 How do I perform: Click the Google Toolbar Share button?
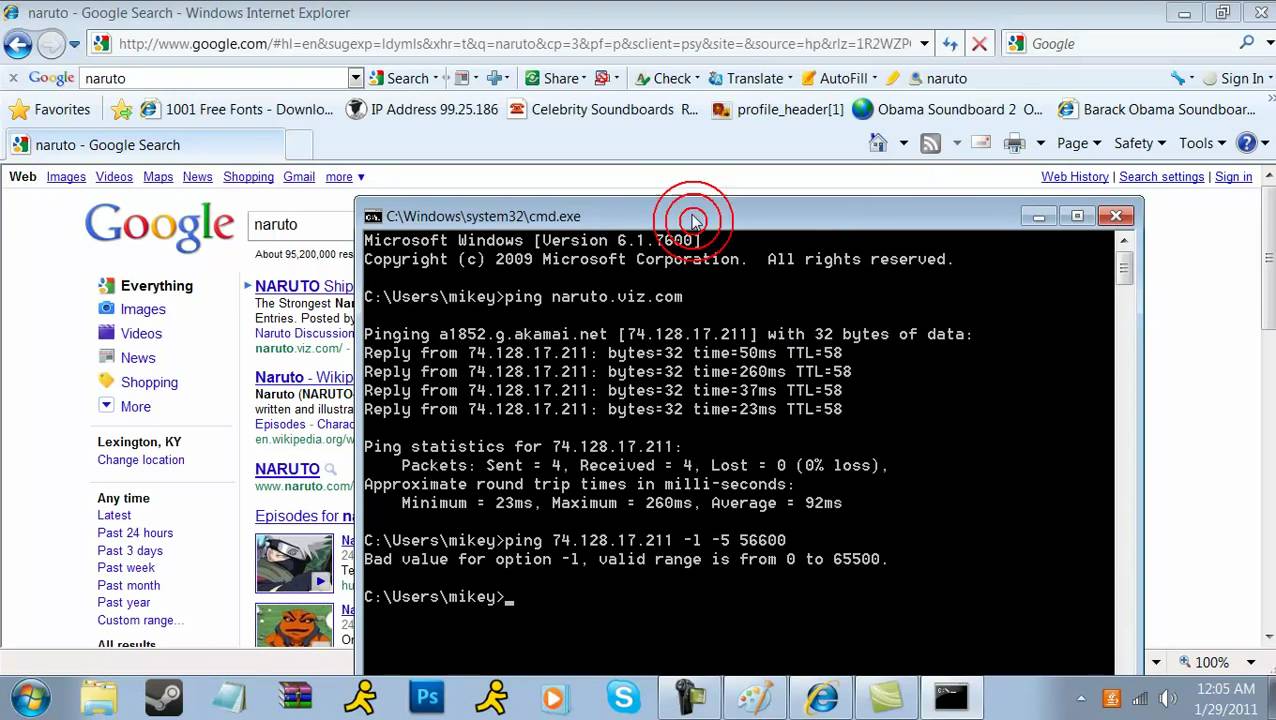coord(552,78)
